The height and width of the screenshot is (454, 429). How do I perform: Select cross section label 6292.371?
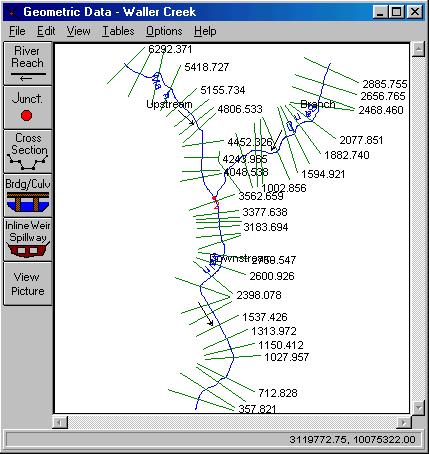click(170, 49)
